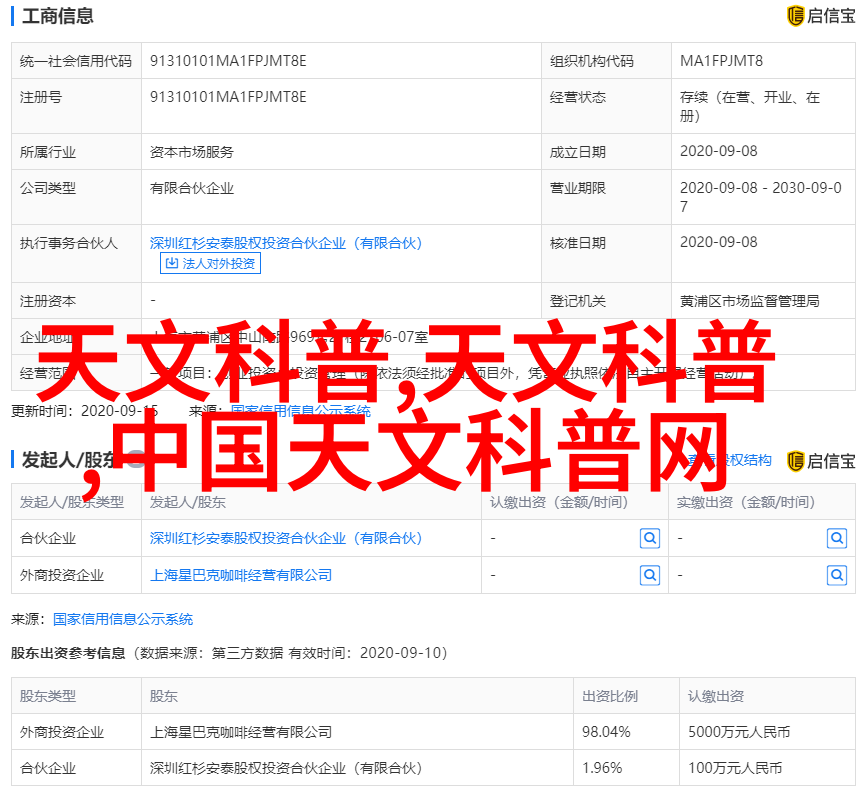Screen dimensions: 867x790
Task: Open 深圳红杉安泰 link in 发起人/股东 table
Action: pyautogui.click(x=286, y=538)
